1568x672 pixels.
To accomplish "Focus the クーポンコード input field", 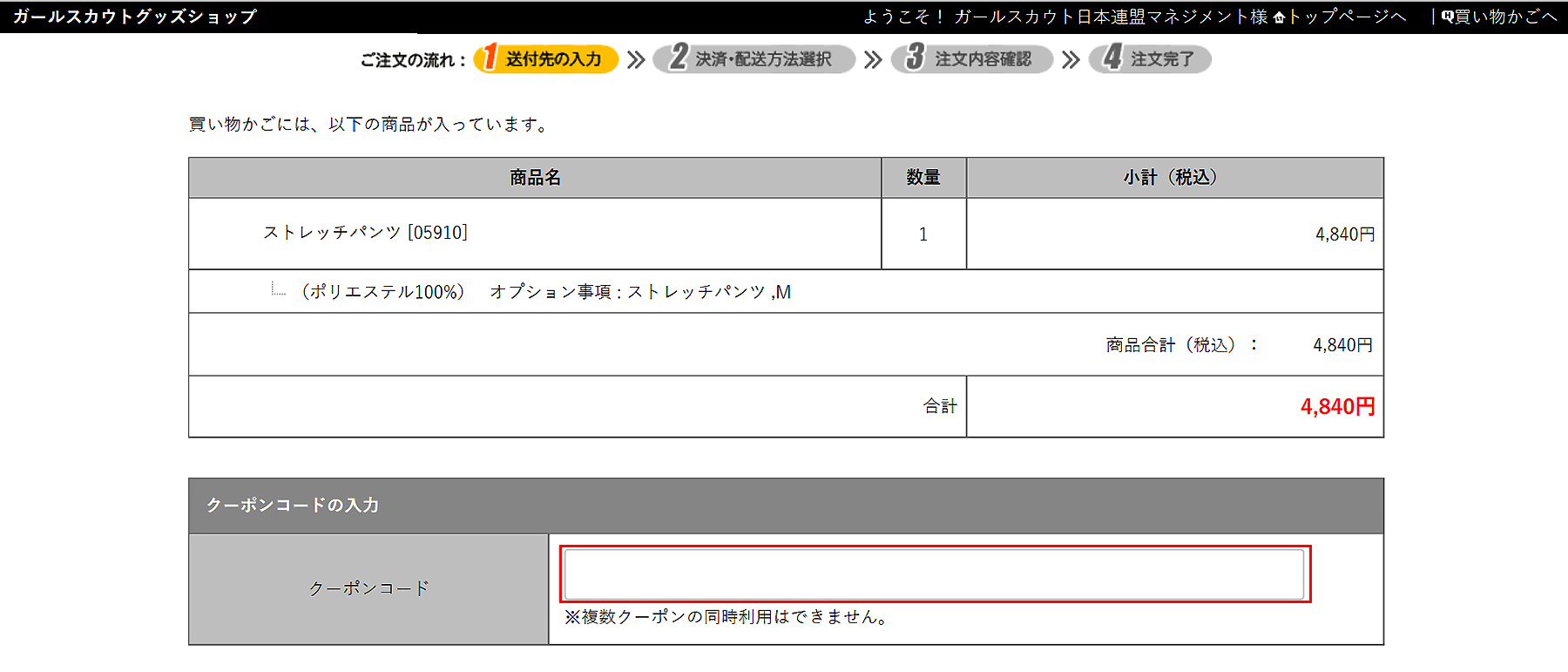I will (934, 574).
